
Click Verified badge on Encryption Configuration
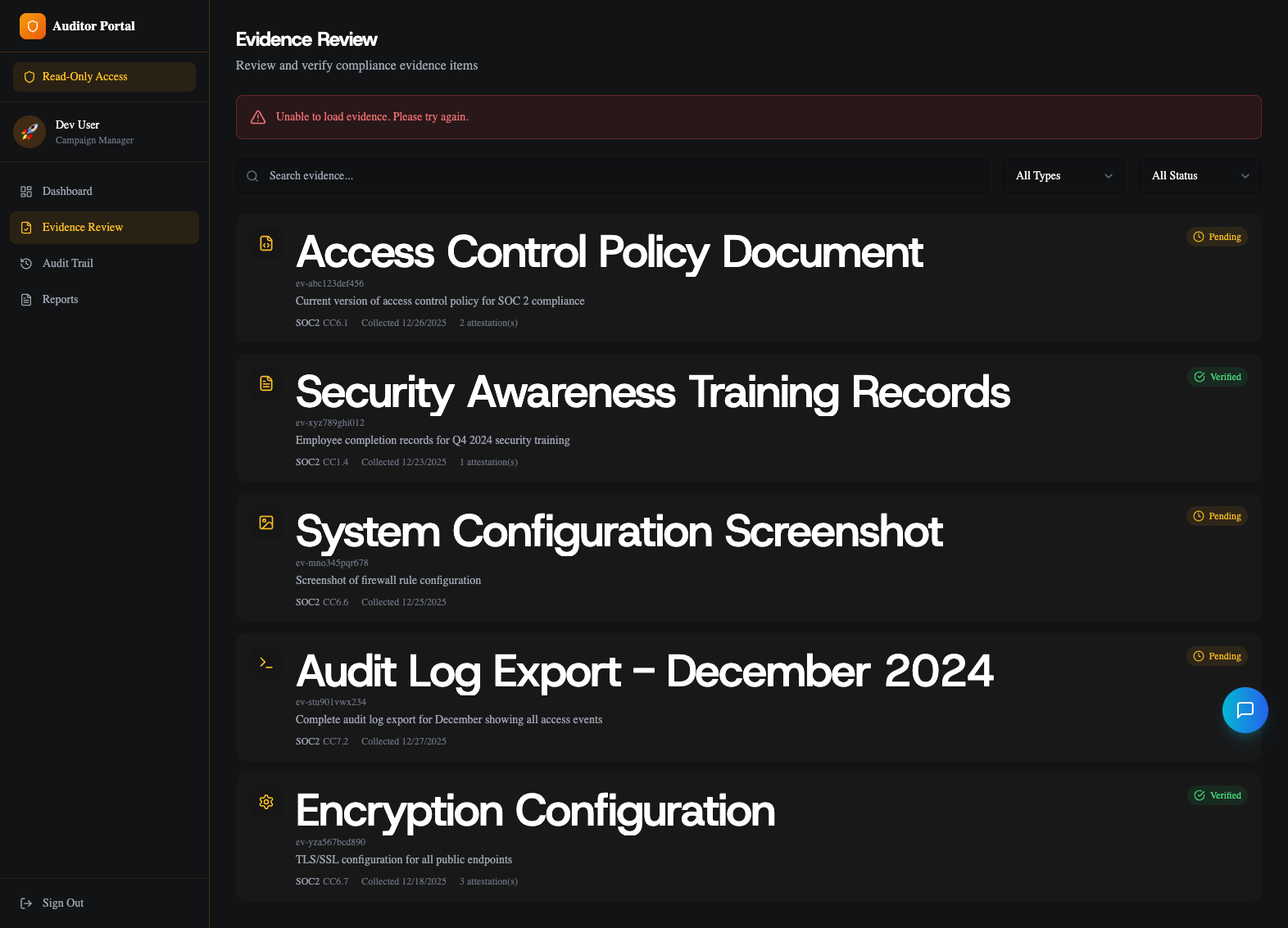click(x=1217, y=795)
